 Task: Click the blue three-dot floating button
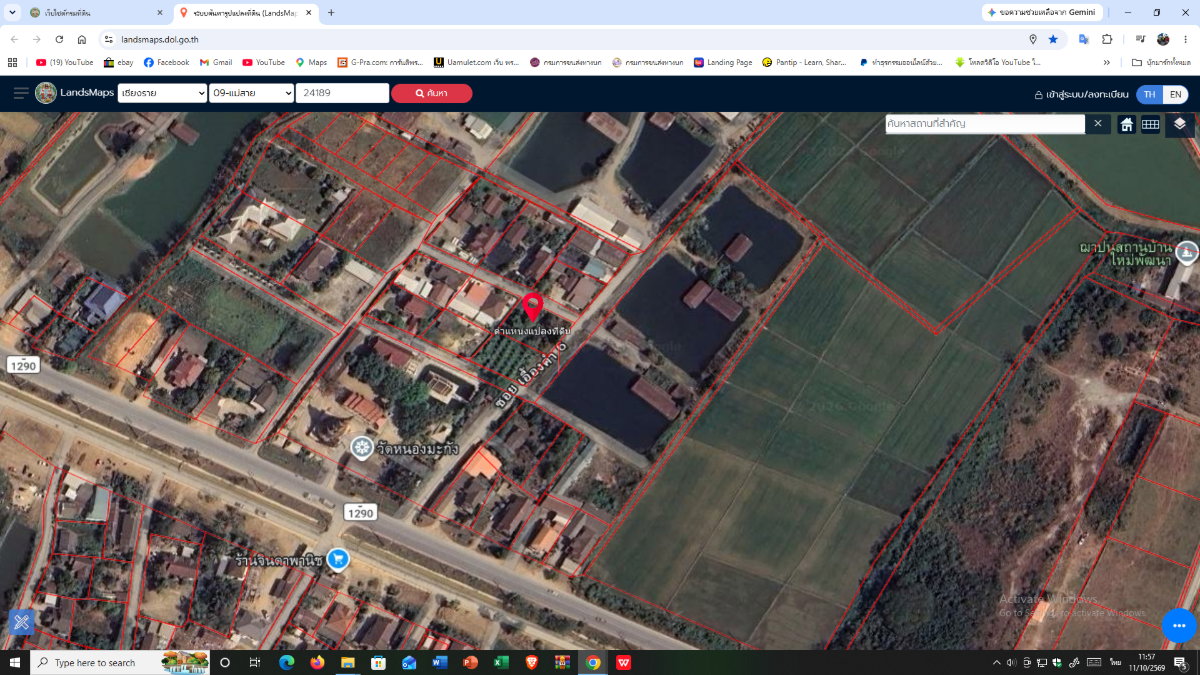pos(1179,625)
